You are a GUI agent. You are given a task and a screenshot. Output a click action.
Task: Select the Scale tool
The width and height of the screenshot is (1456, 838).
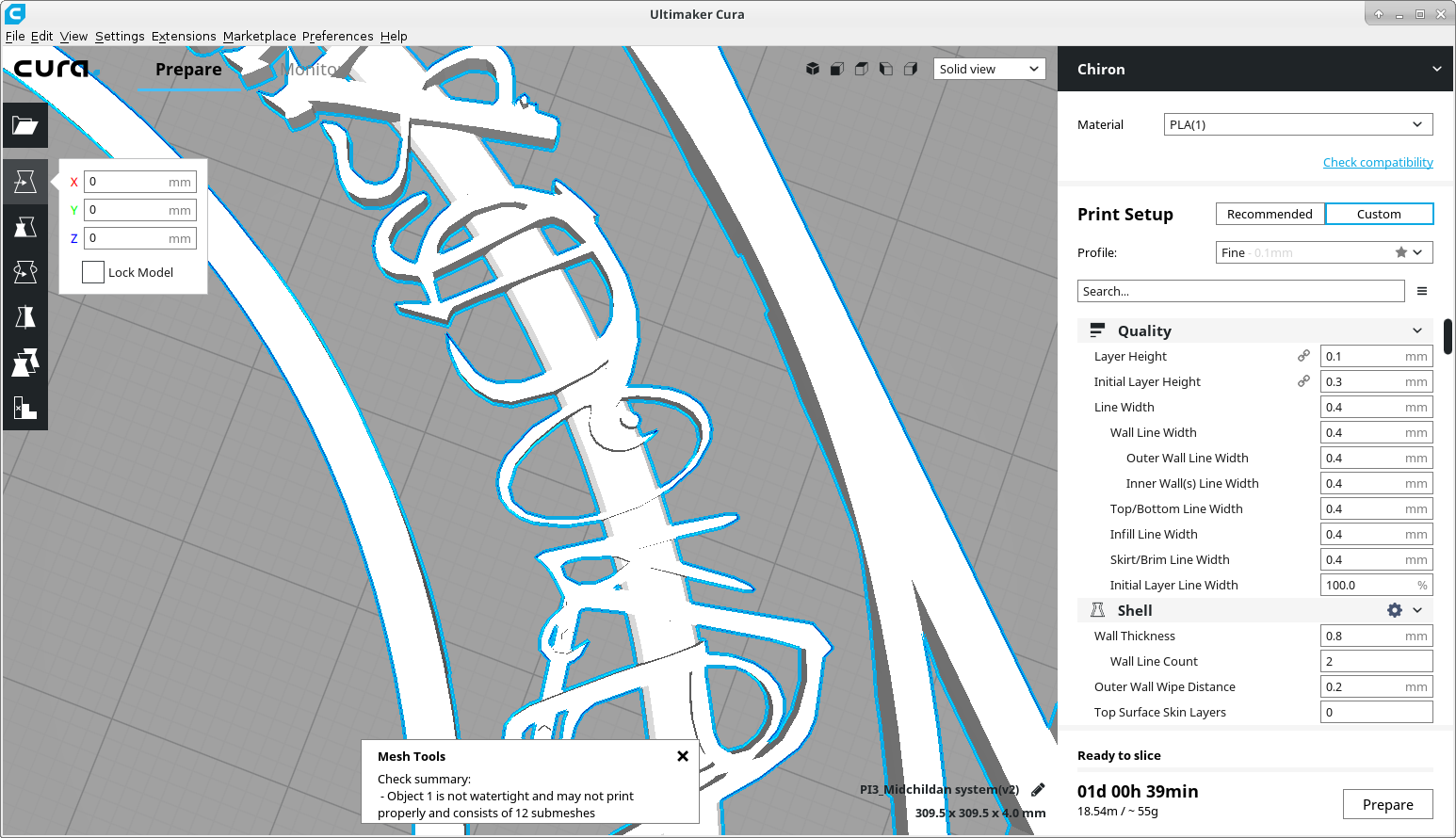25,226
